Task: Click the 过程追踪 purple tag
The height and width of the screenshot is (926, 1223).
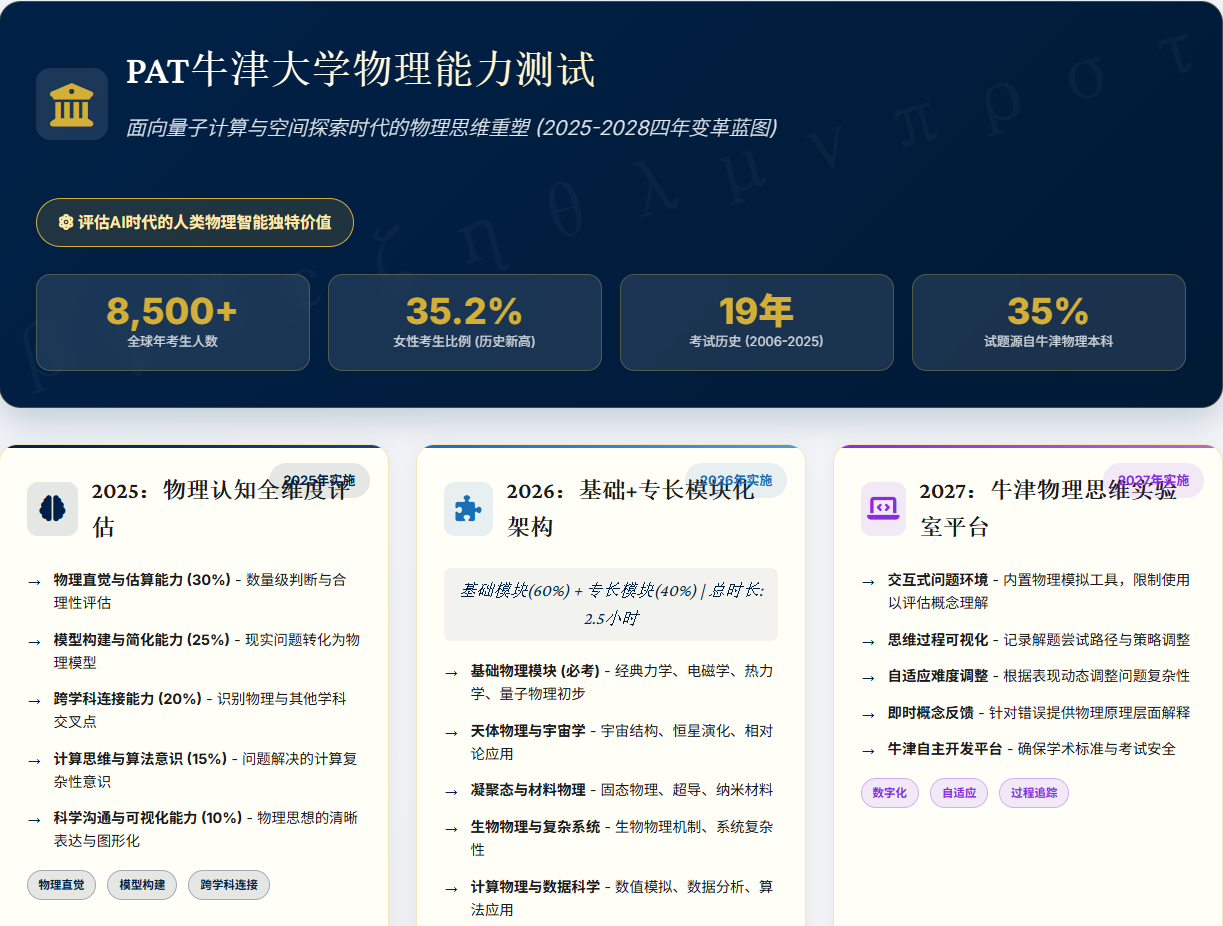Action: [x=1033, y=793]
